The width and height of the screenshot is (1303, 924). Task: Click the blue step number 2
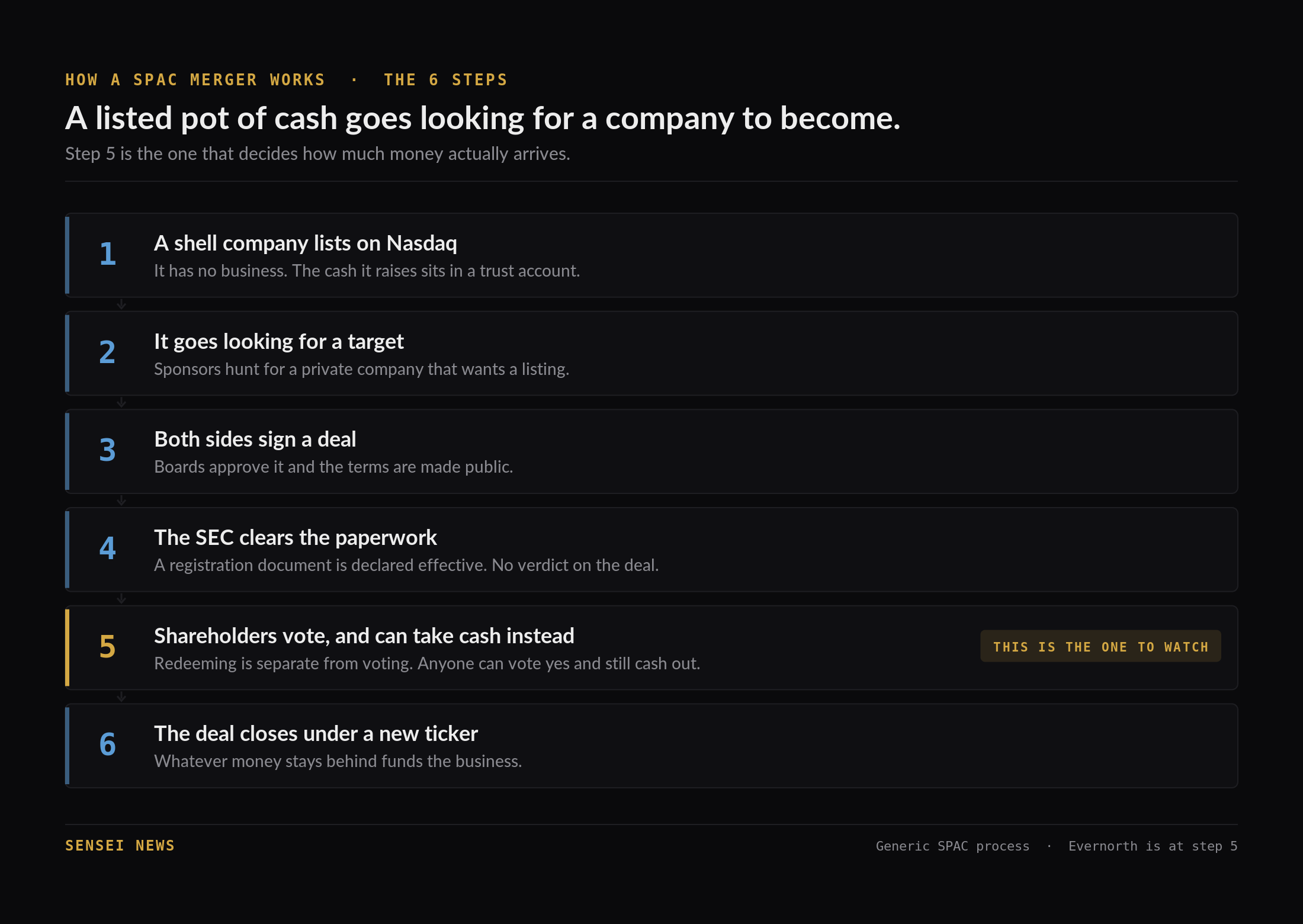pos(107,352)
